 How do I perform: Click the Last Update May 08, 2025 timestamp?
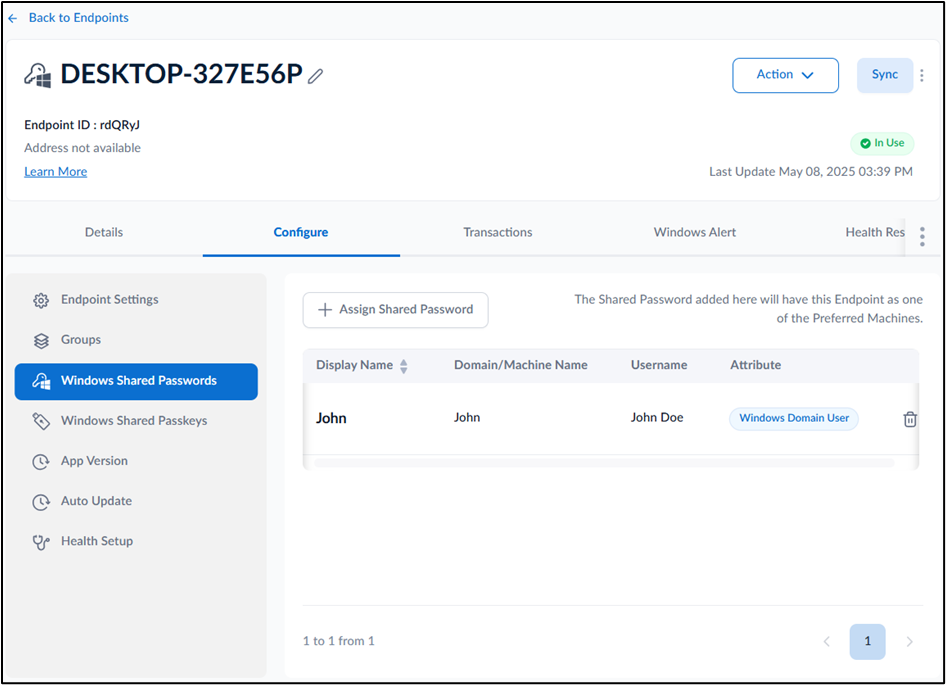tap(810, 172)
